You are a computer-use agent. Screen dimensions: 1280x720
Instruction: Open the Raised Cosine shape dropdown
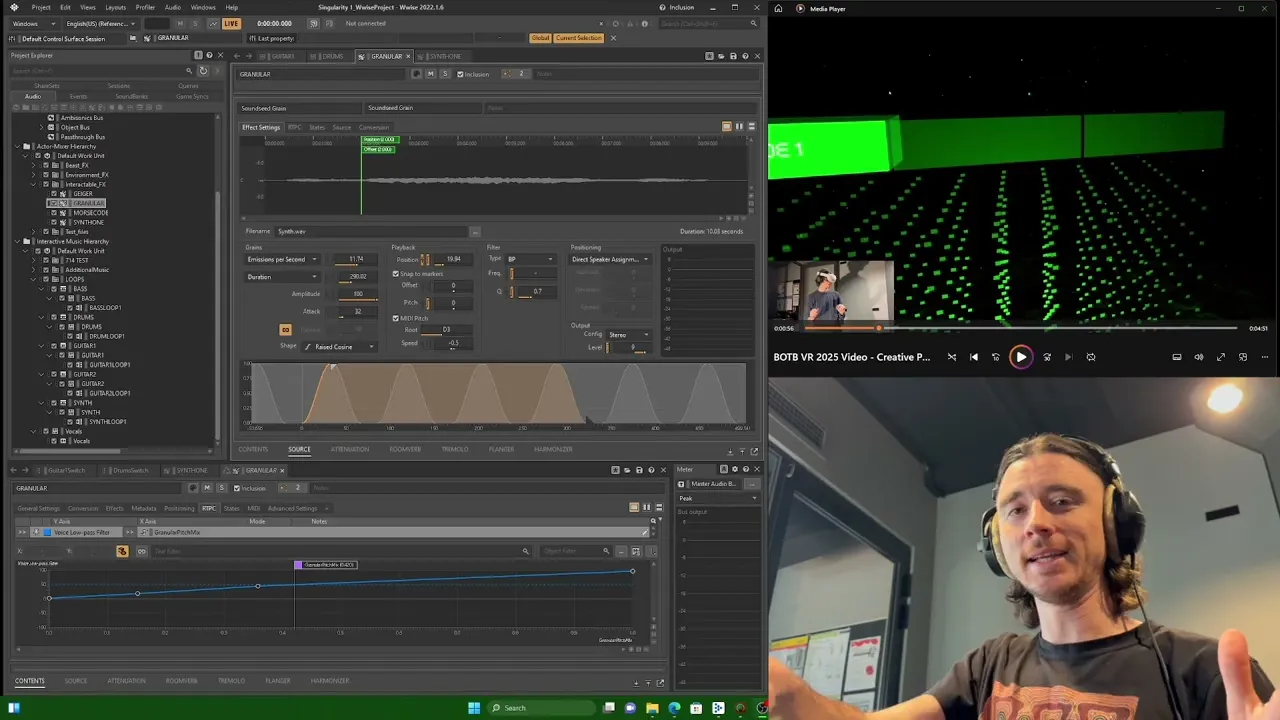(x=339, y=347)
